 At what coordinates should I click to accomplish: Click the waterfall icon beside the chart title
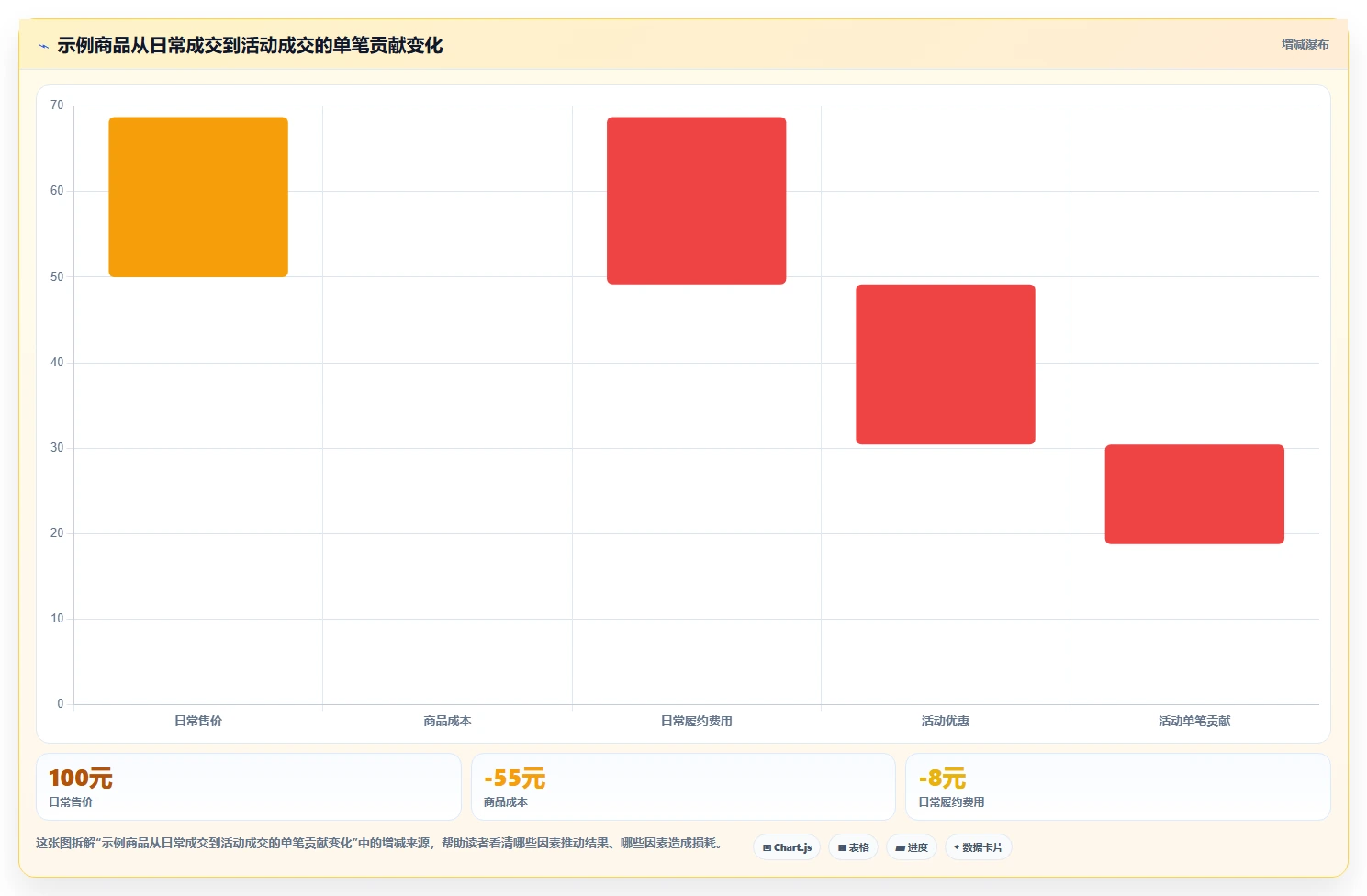43,46
